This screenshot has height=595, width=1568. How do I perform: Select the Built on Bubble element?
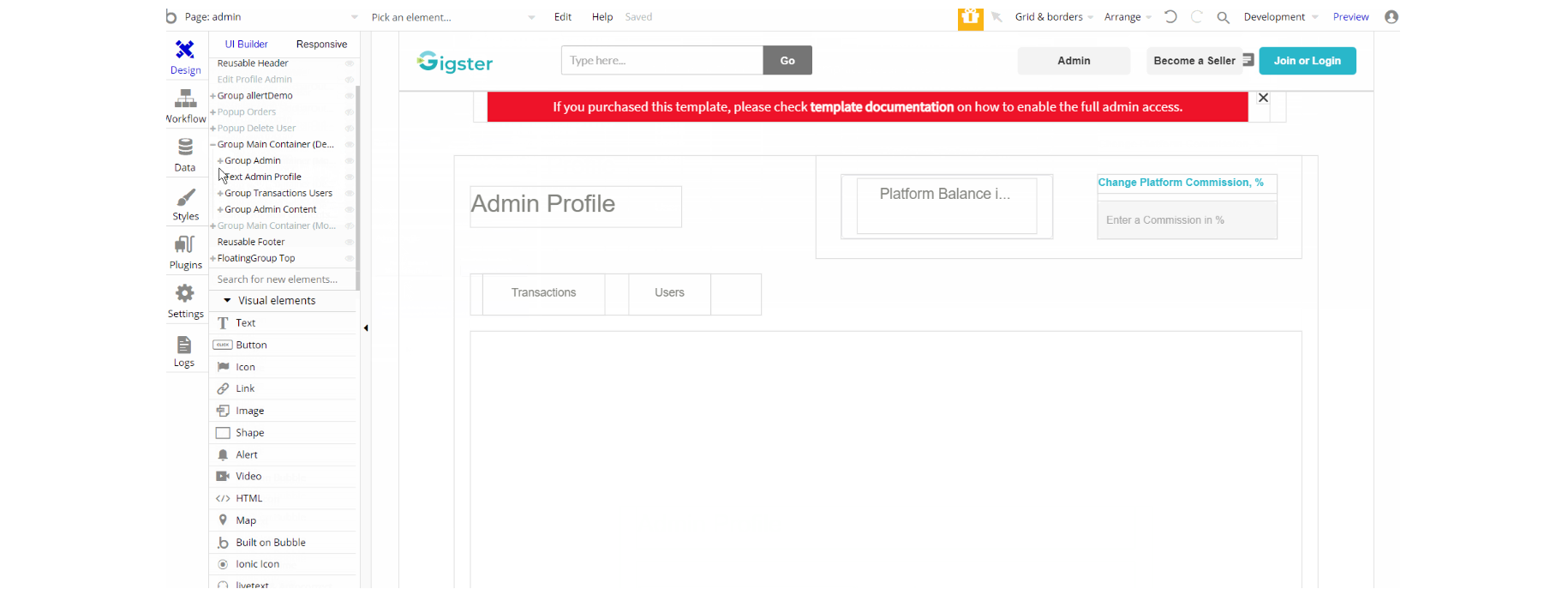284,543
